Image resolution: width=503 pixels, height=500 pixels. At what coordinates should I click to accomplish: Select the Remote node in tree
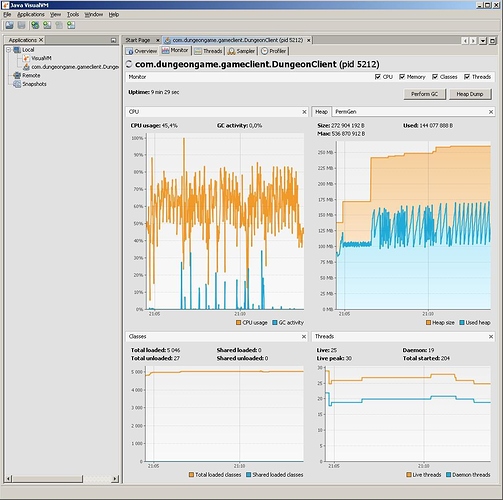click(x=27, y=76)
